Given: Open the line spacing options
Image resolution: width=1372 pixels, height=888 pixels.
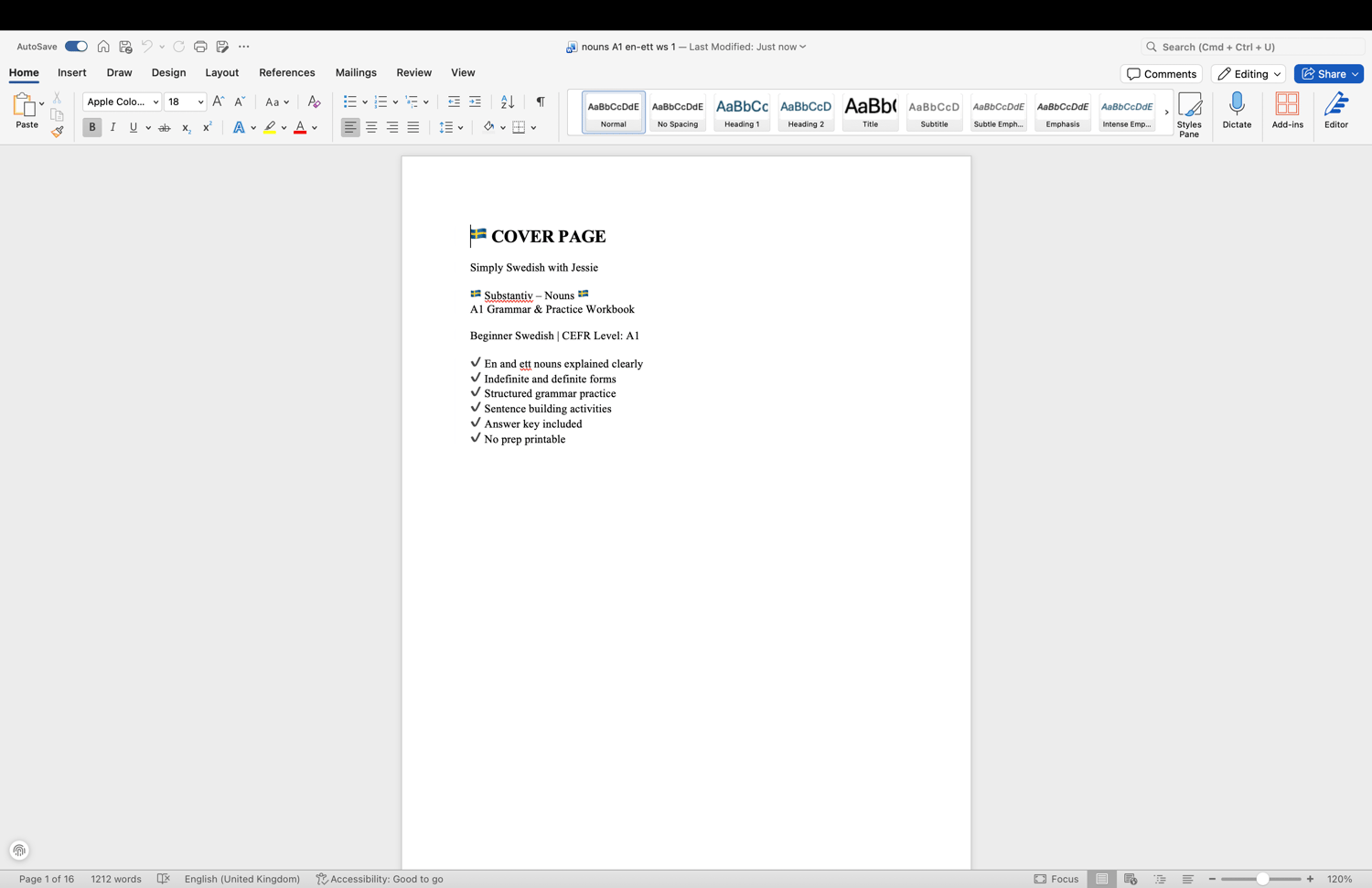Looking at the screenshot, I should click(451, 127).
